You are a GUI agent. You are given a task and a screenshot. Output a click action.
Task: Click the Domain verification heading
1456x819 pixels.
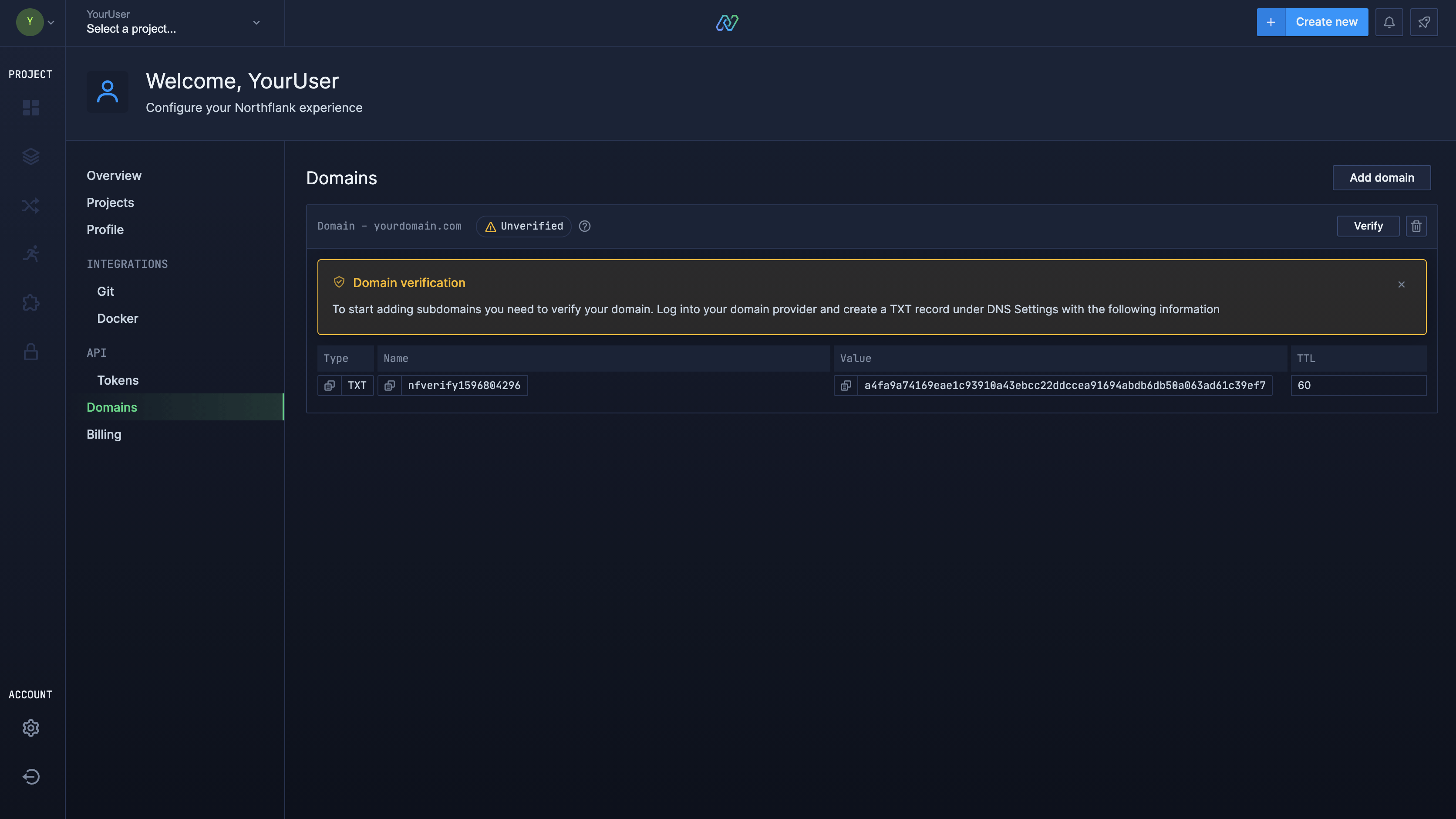[409, 283]
